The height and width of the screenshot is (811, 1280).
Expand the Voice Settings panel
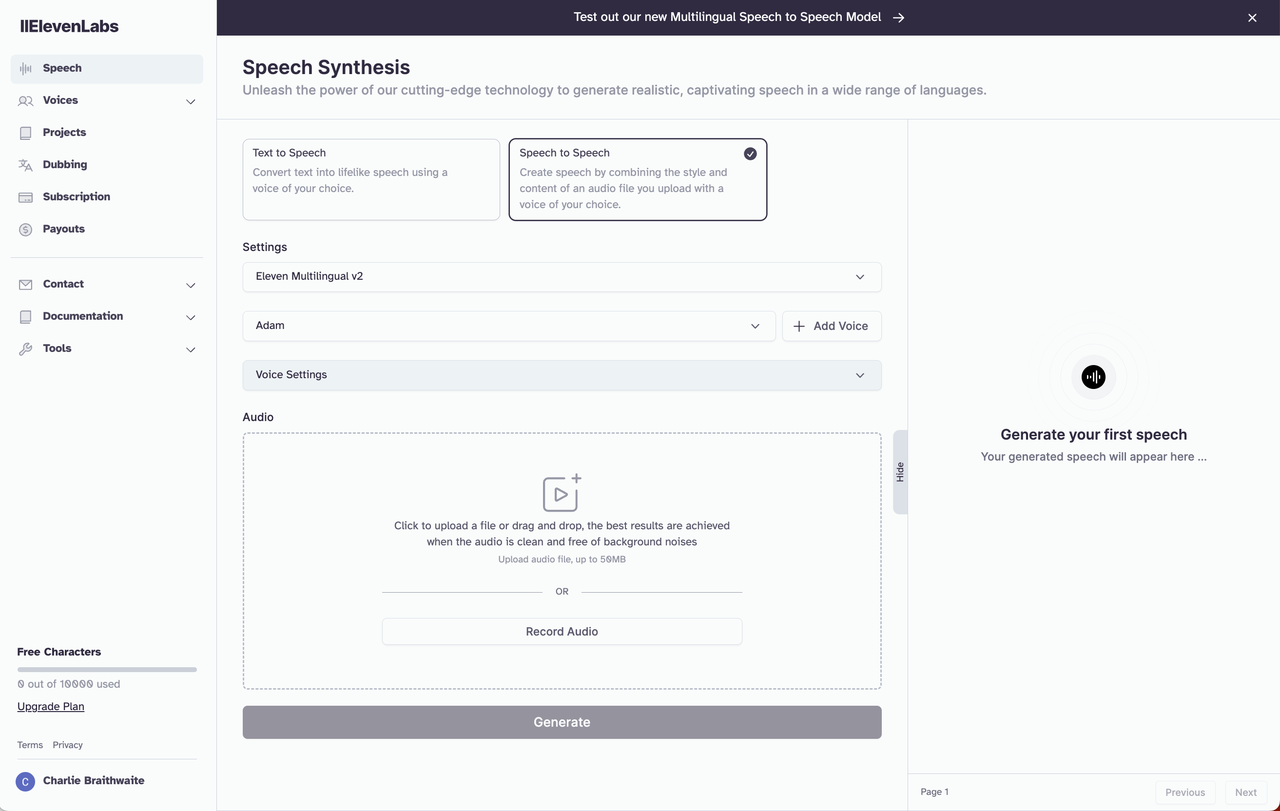coord(561,374)
